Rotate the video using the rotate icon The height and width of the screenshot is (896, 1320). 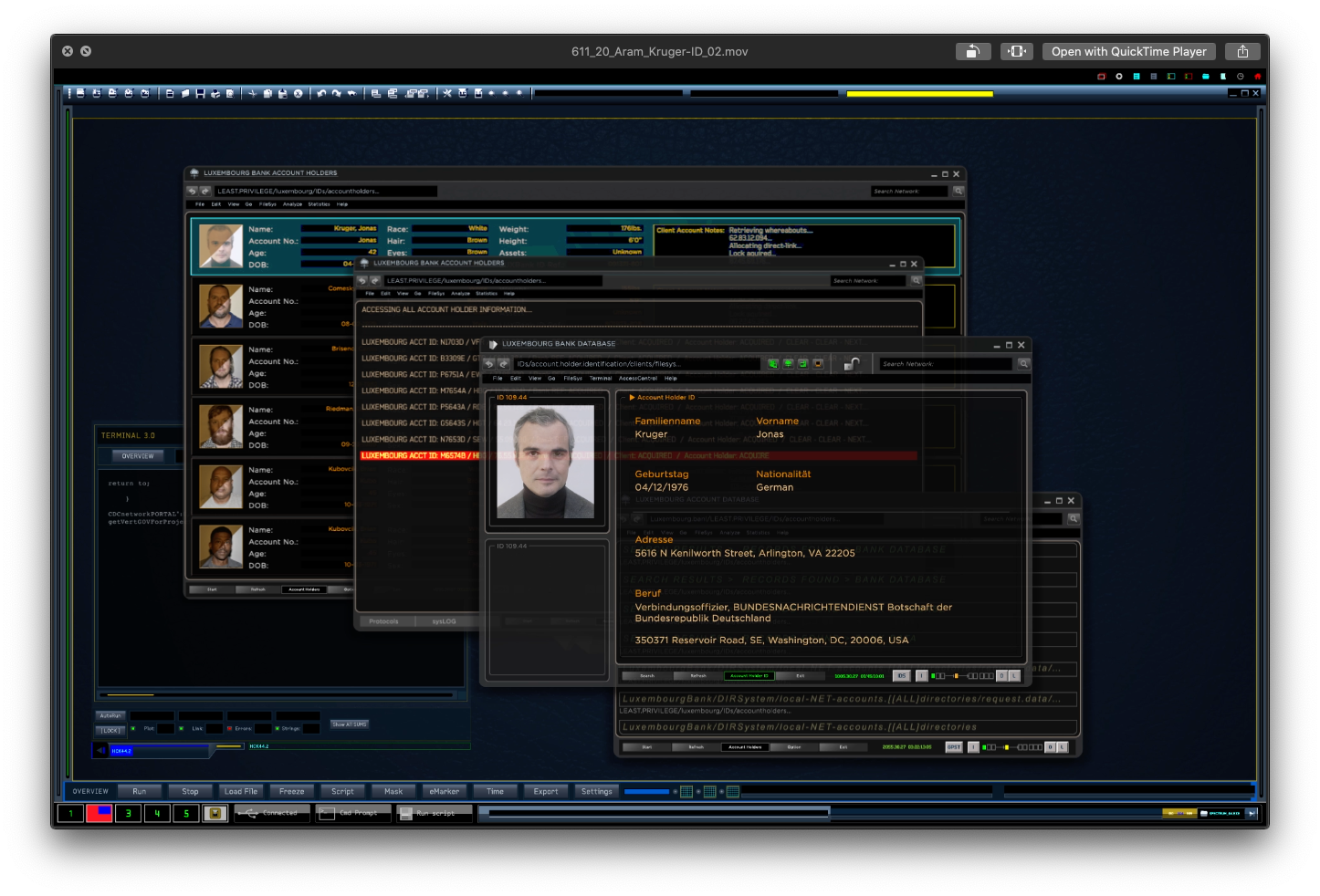tap(973, 52)
